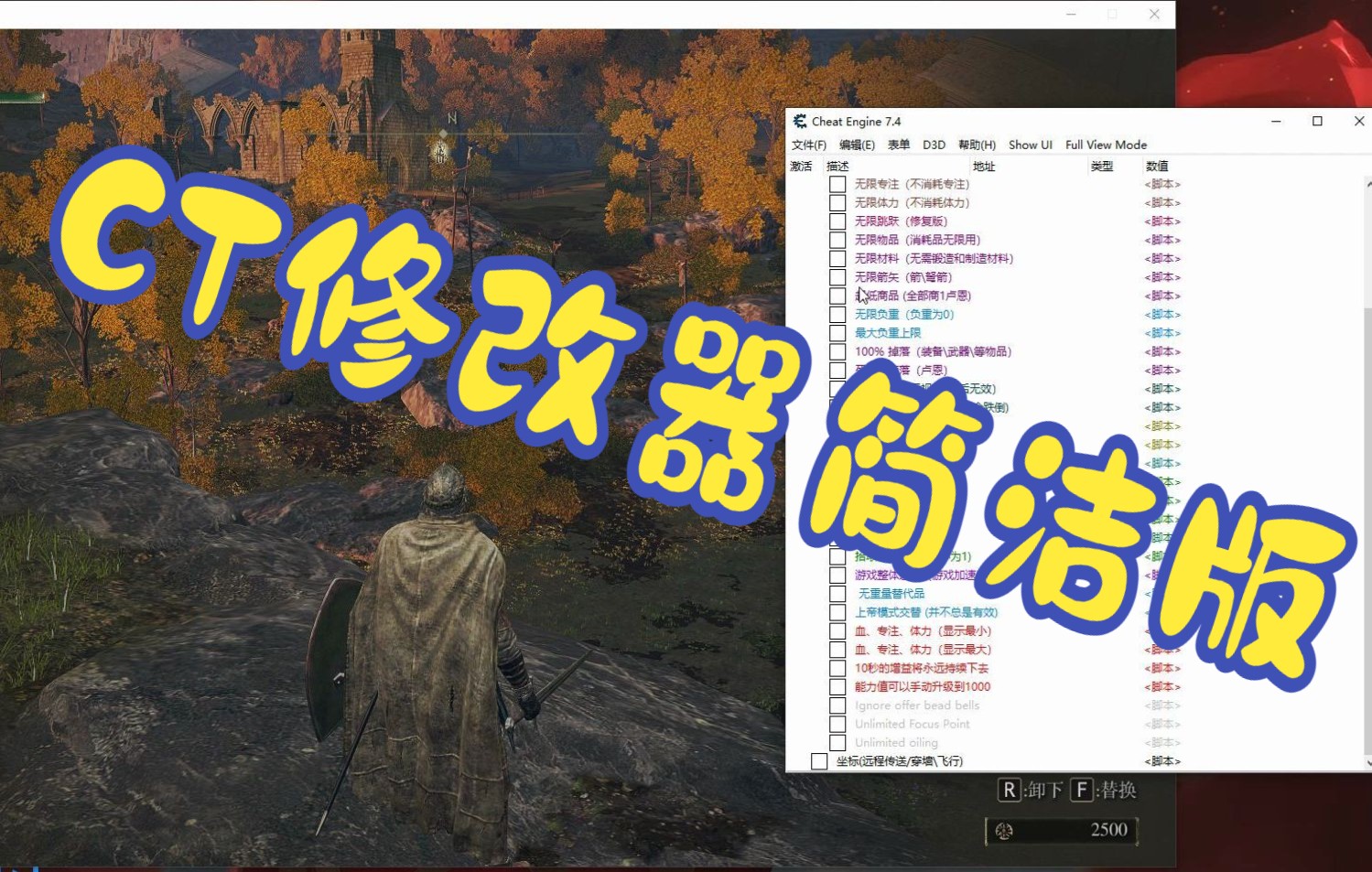The image size is (1372, 872).
Task: Click the <脚本> value of 无限负重 row
Action: (x=1162, y=314)
